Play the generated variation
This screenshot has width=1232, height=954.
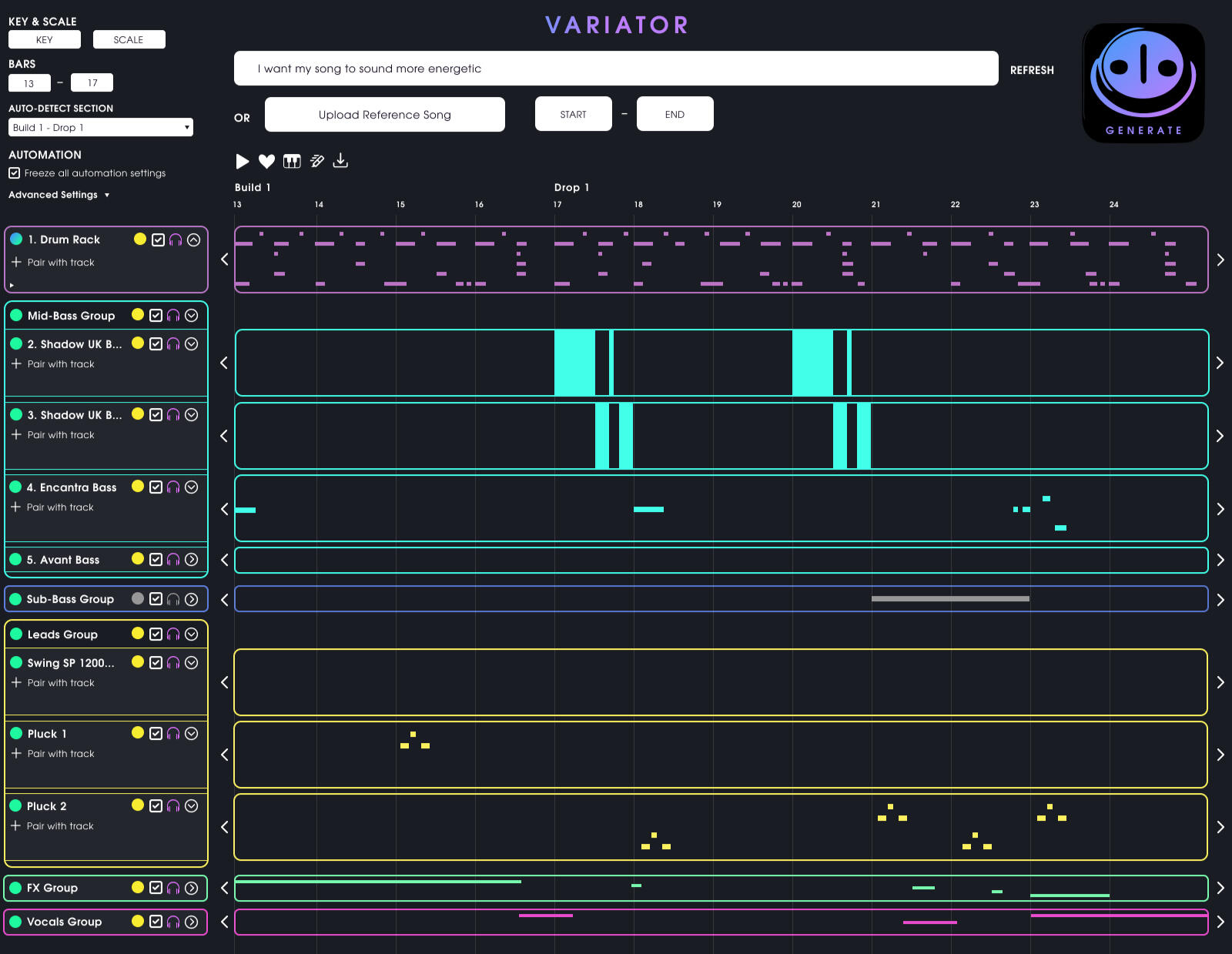pos(243,161)
